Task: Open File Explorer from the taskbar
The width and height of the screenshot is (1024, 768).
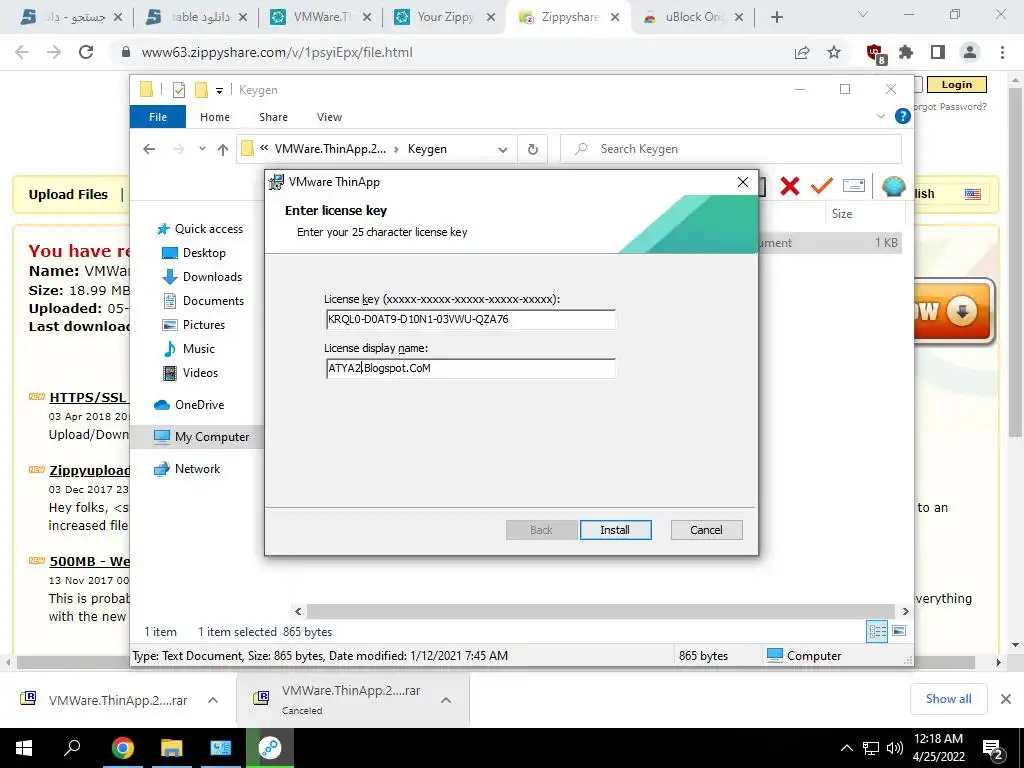Action: click(x=171, y=748)
